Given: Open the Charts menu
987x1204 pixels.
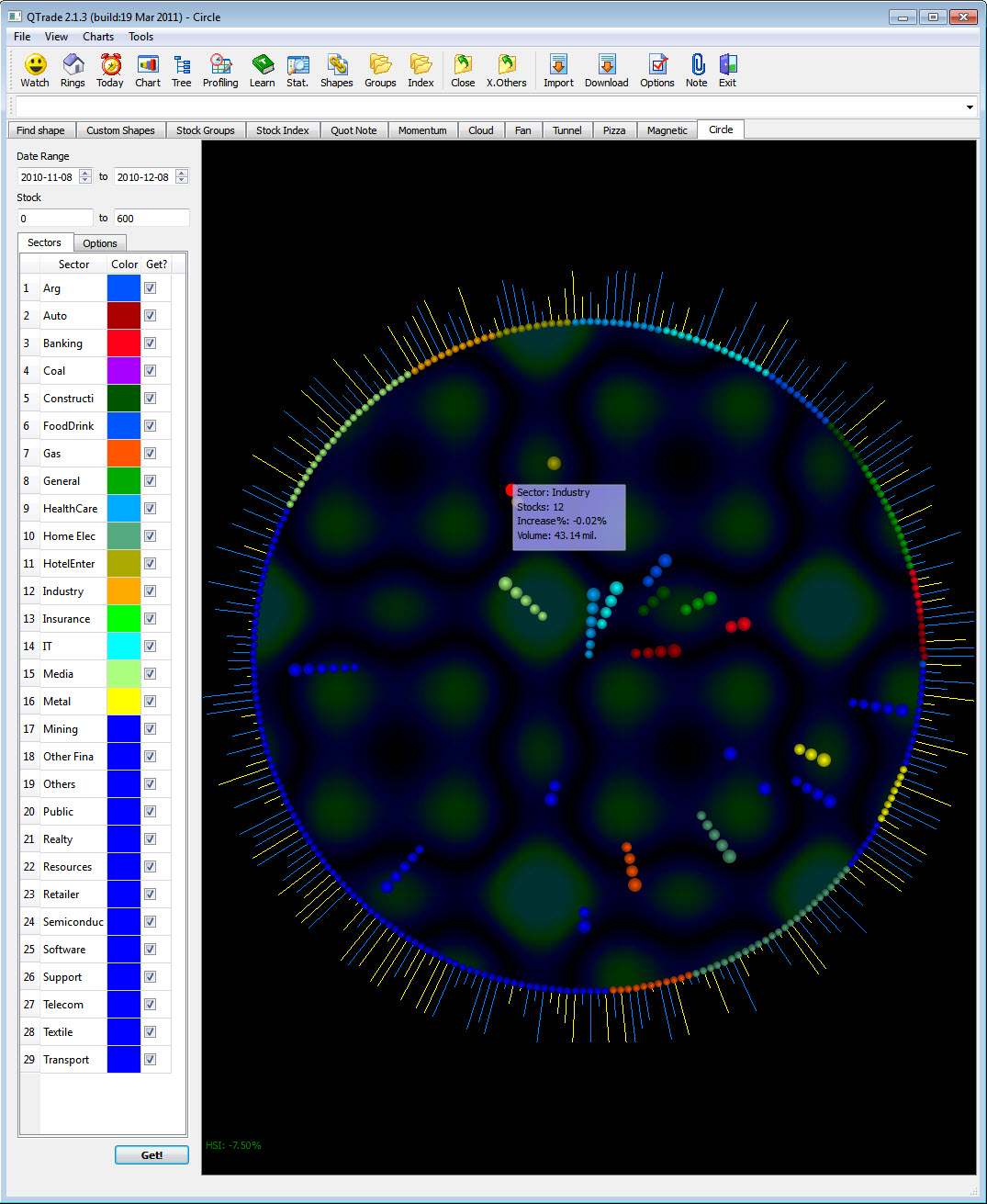Looking at the screenshot, I should pos(97,37).
